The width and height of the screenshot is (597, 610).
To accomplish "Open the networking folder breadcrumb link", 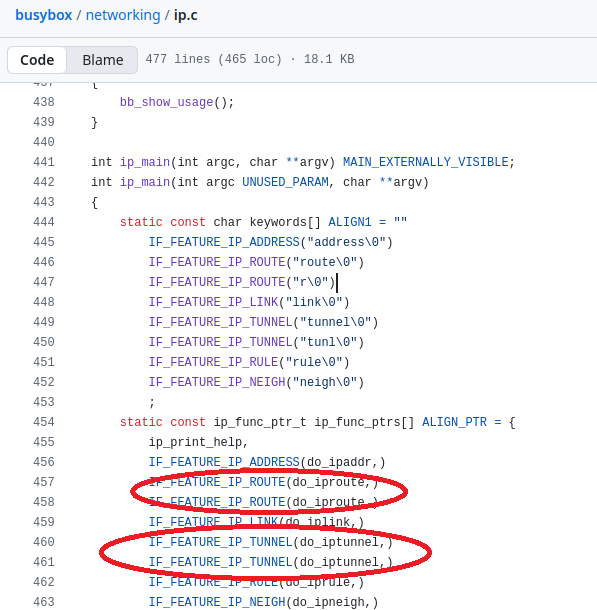I will 123,15.
